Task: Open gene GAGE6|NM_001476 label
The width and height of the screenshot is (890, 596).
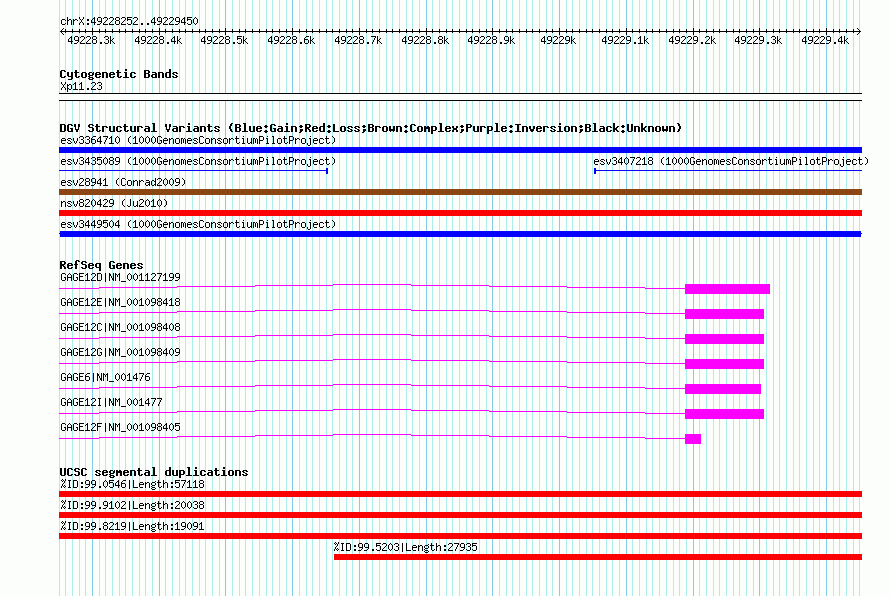Action: pyautogui.click(x=106, y=377)
